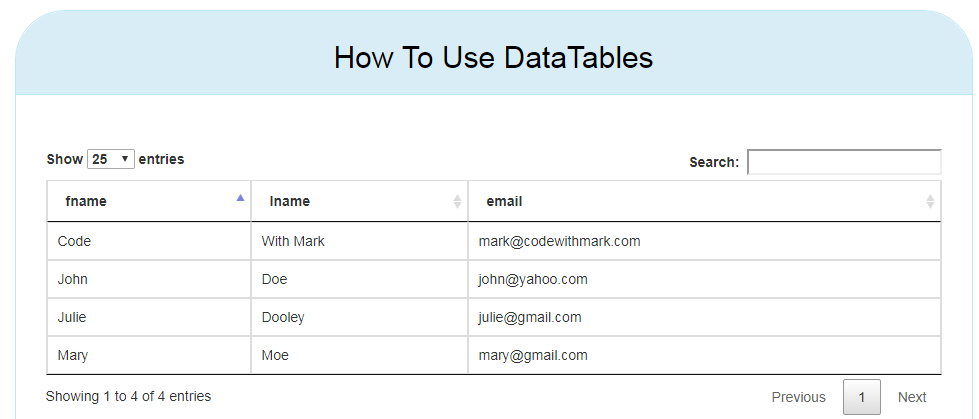Go to the Previous page
The height and width of the screenshot is (419, 979).
(798, 397)
